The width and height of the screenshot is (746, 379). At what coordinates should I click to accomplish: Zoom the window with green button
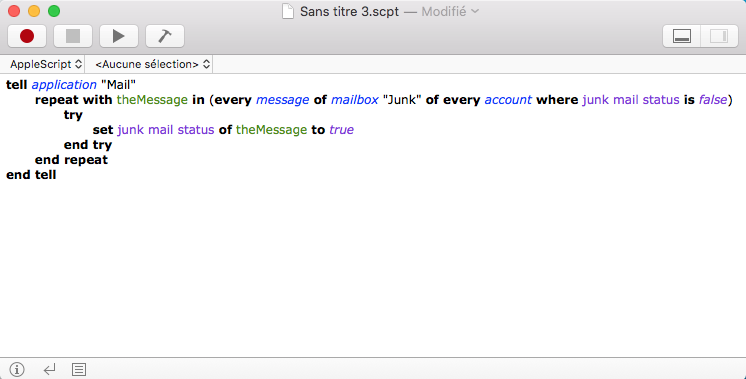[54, 11]
